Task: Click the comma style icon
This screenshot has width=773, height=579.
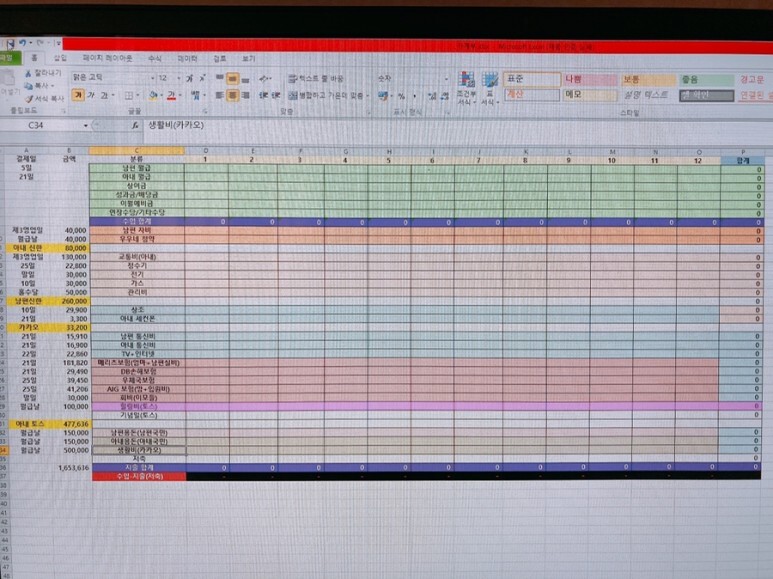Action: (x=415, y=96)
